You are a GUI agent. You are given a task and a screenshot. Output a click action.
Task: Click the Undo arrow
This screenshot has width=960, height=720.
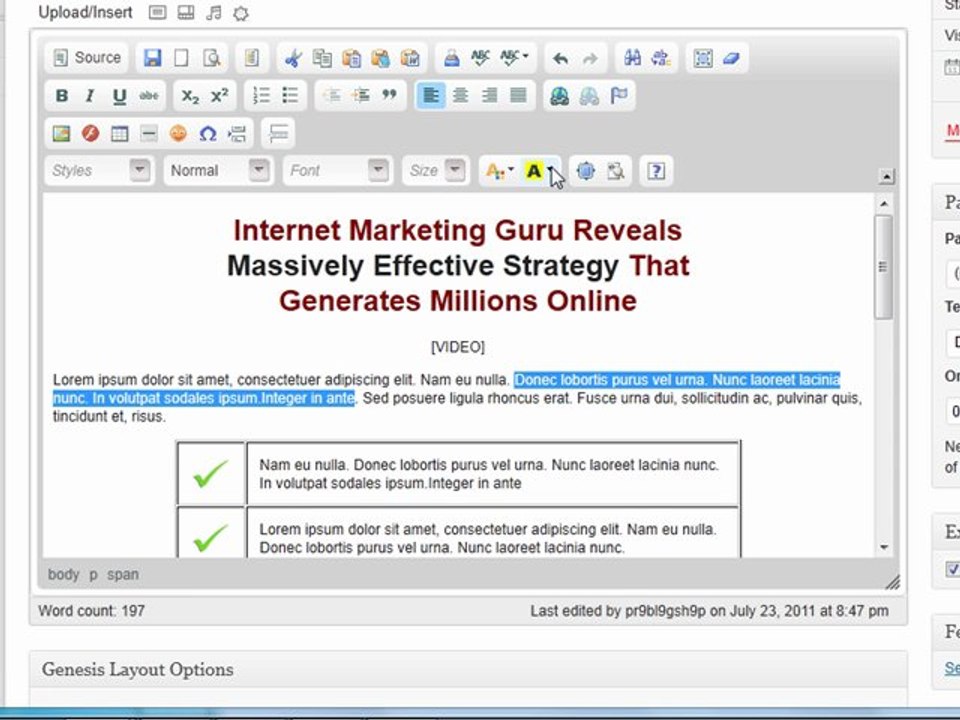pos(560,58)
